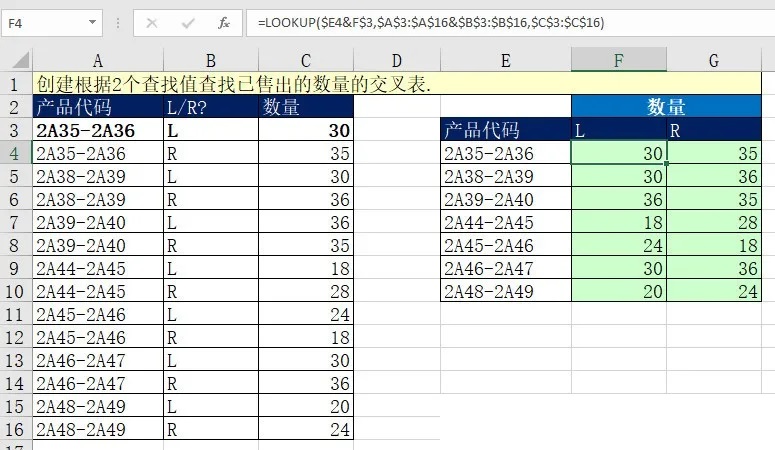Click the 数量 header in cell C2
Viewport: 775px width, 450px height.
[306, 107]
